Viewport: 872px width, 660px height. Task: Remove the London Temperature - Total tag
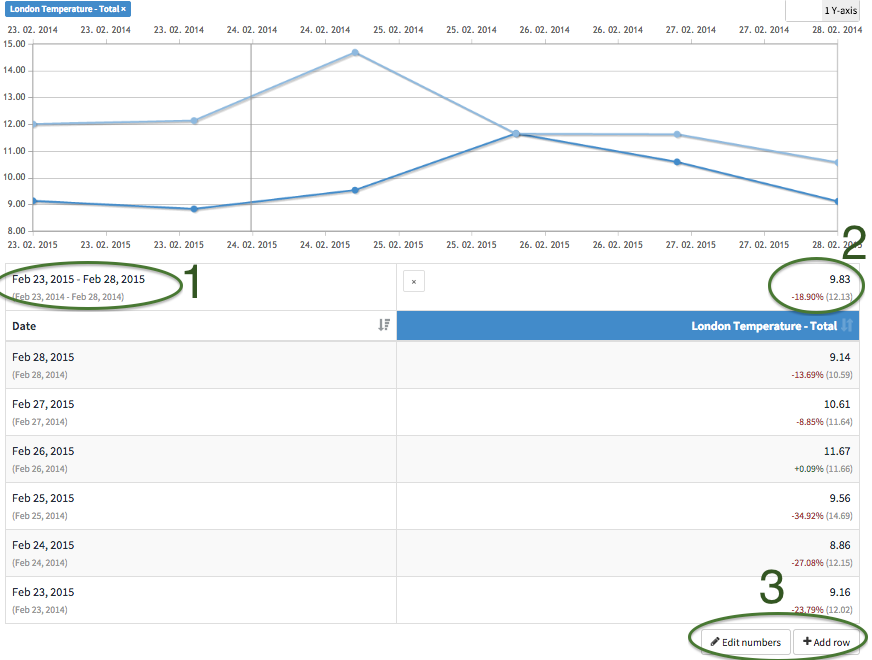tap(123, 9)
